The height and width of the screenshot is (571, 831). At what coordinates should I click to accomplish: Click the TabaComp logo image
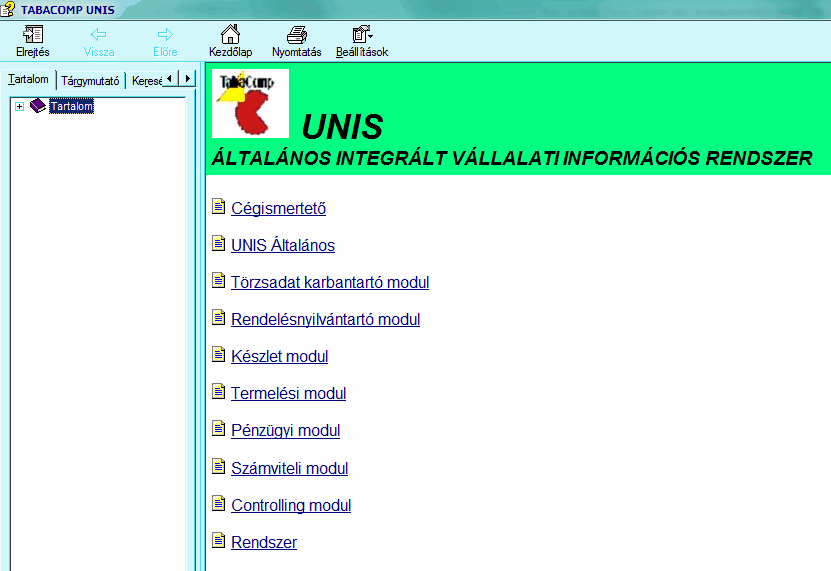(250, 103)
